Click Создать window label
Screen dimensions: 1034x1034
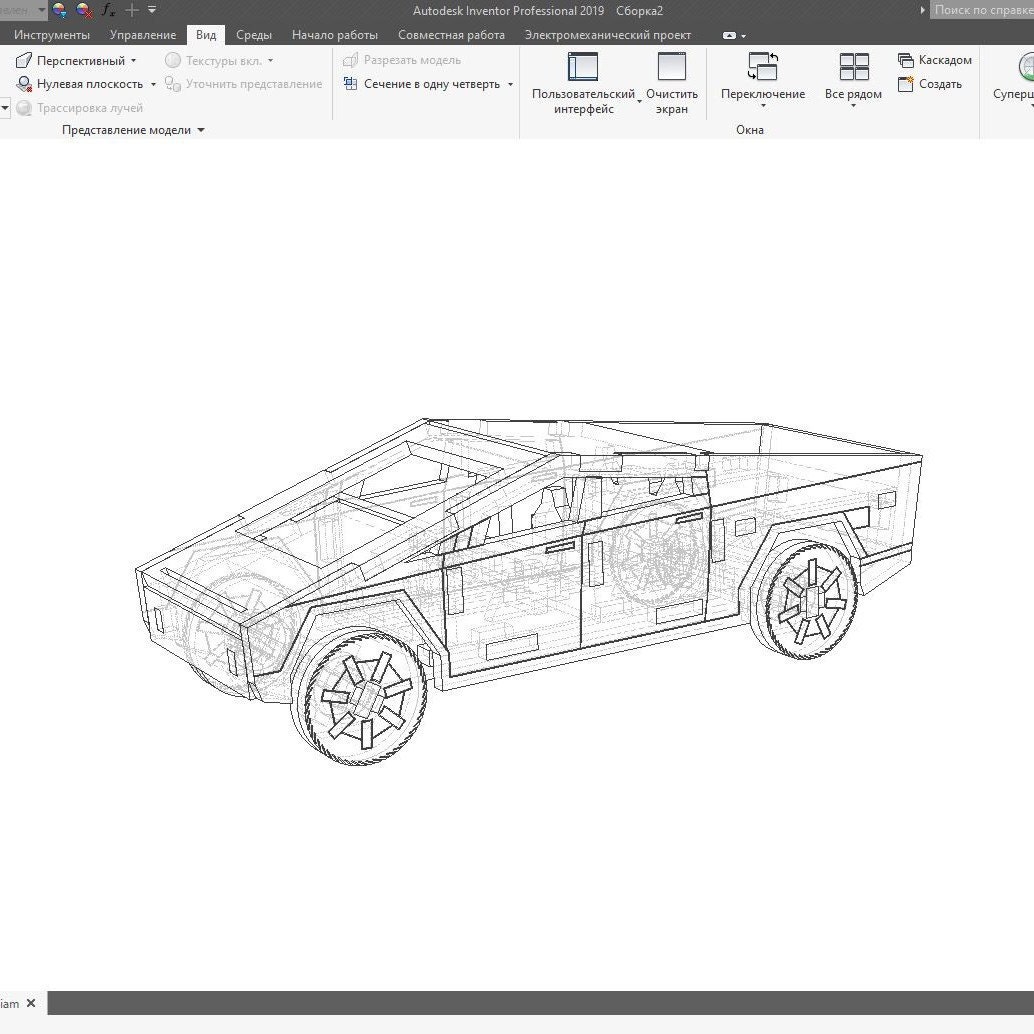coord(940,84)
